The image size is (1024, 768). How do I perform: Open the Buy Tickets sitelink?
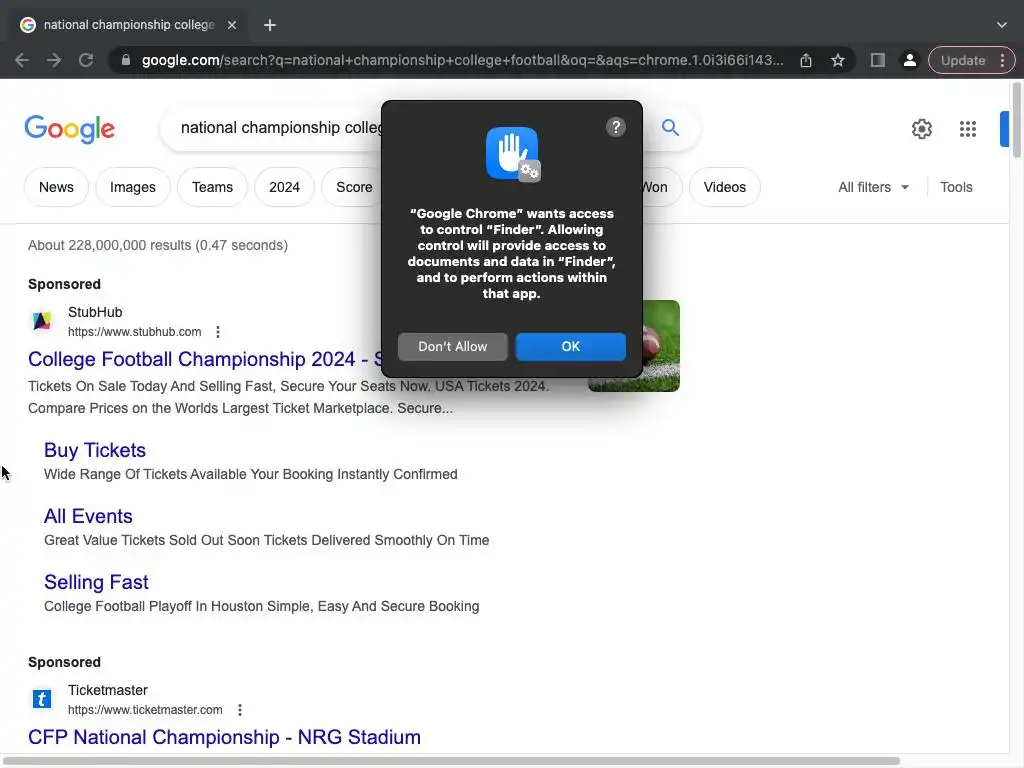(x=95, y=451)
